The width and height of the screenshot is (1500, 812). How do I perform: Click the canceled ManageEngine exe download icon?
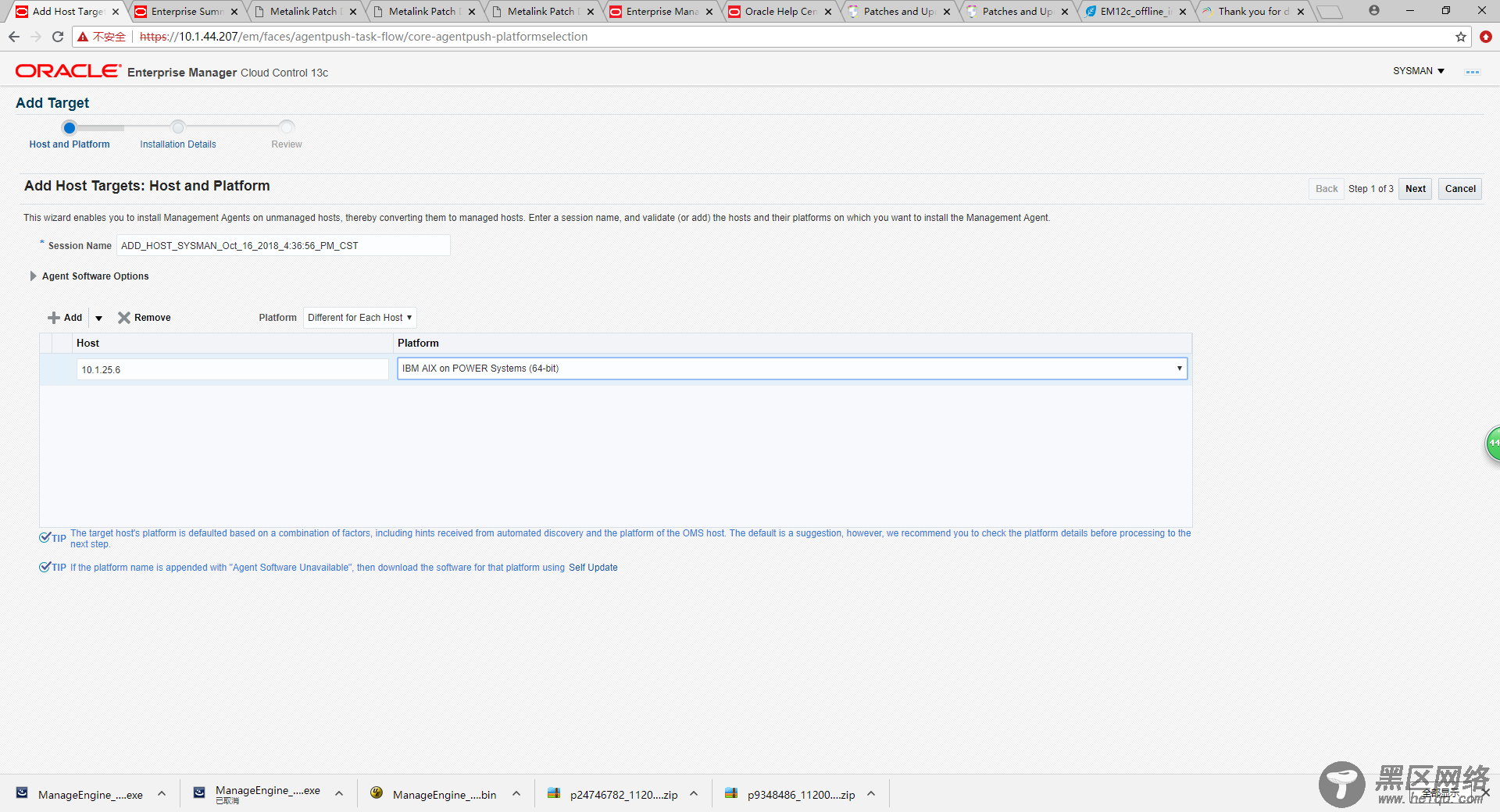(x=199, y=793)
